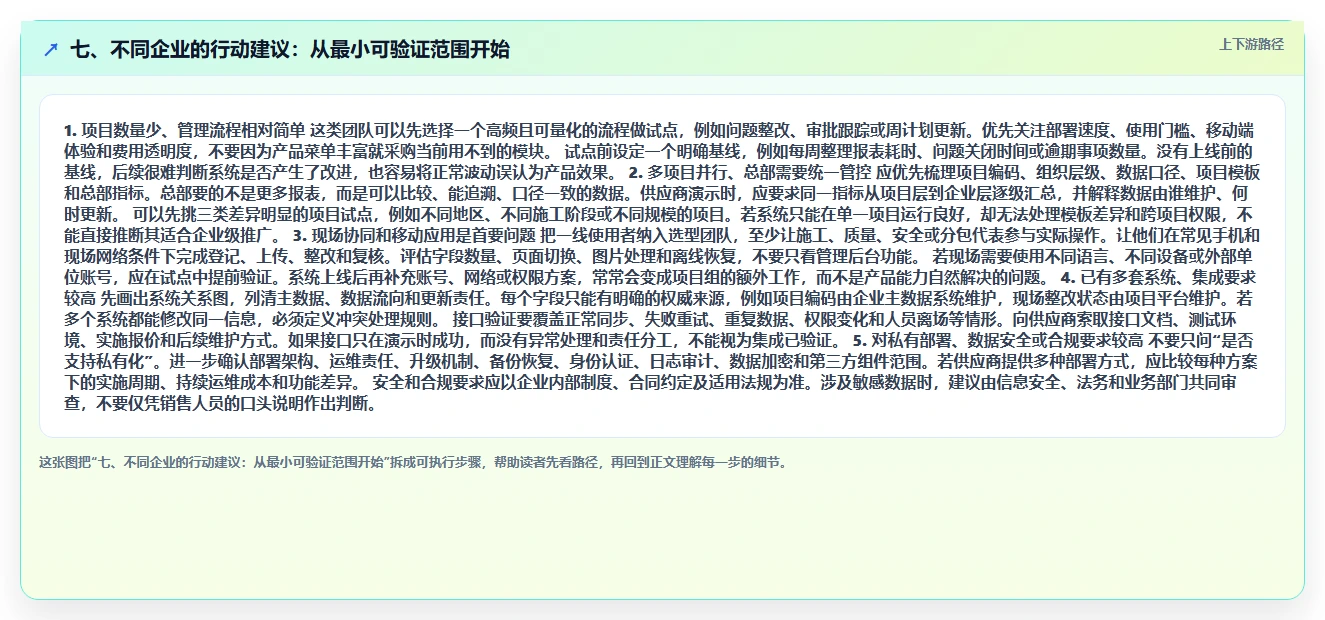
Task: Click the caption text beginning '这张图把'
Action: (413, 462)
